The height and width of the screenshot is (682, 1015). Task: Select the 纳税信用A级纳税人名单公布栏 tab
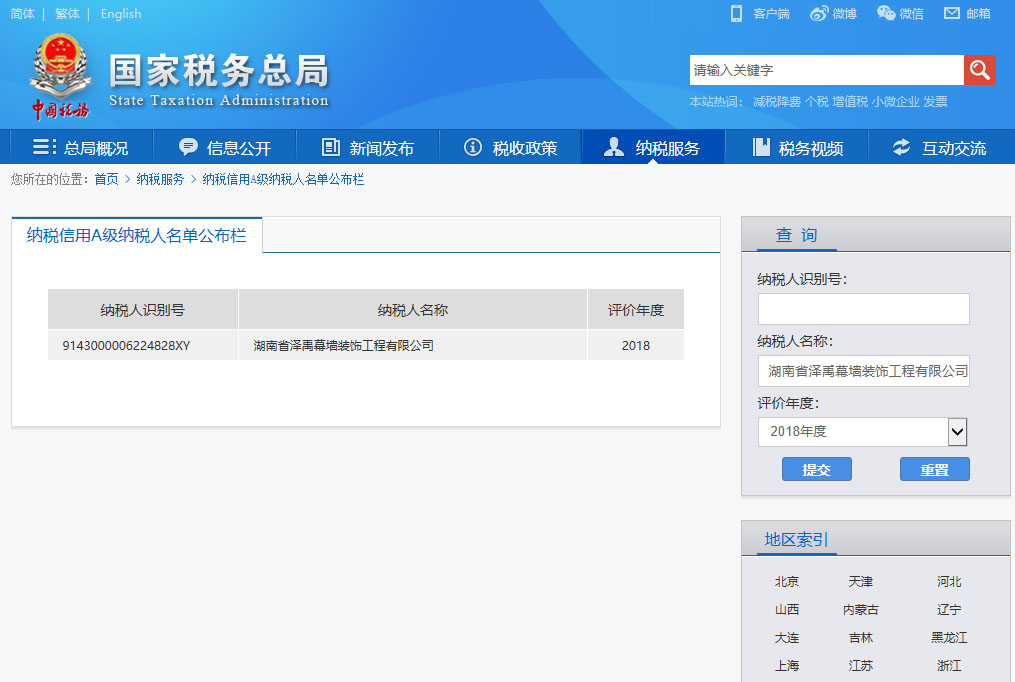pyautogui.click(x=137, y=235)
